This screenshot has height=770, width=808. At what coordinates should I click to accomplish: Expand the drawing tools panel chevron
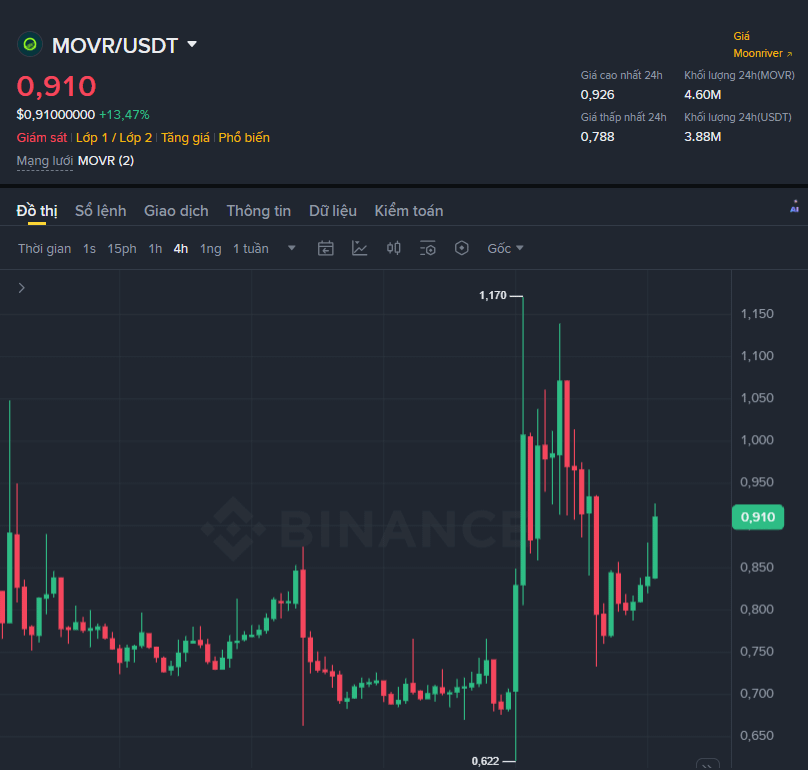(22, 288)
